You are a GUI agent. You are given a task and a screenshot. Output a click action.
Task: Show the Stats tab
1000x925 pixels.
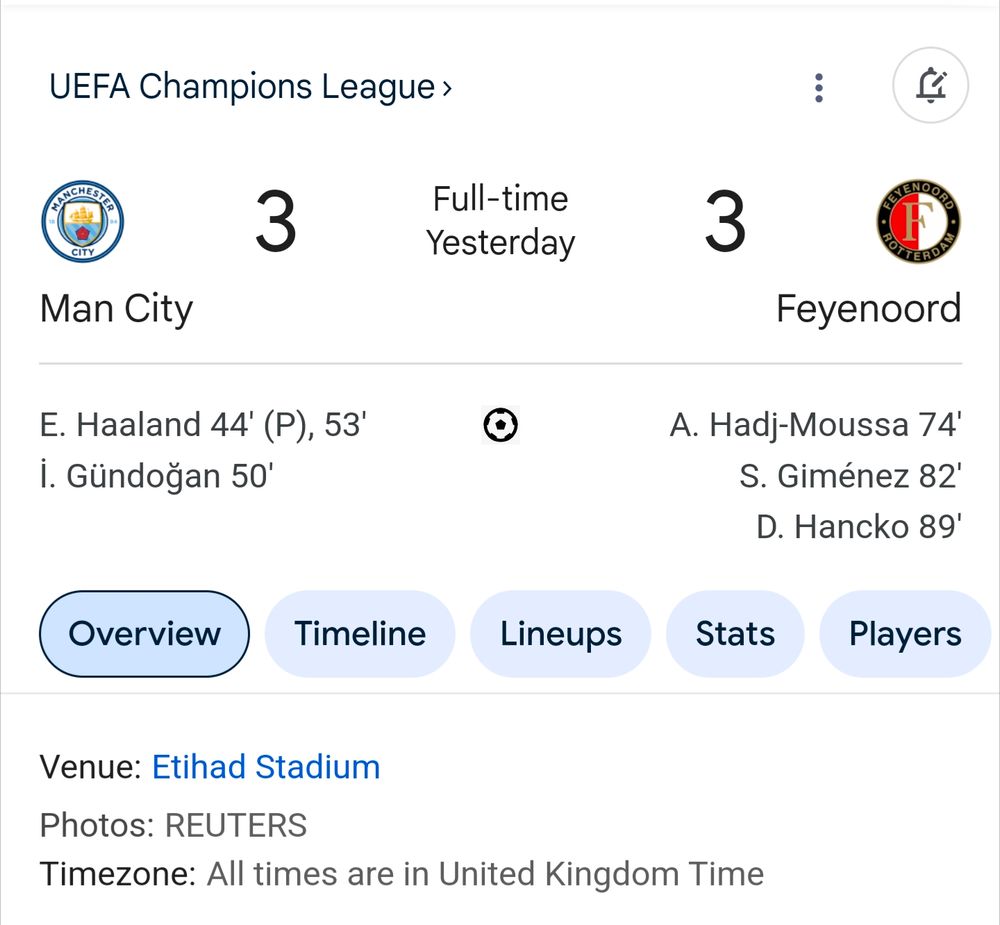(735, 633)
